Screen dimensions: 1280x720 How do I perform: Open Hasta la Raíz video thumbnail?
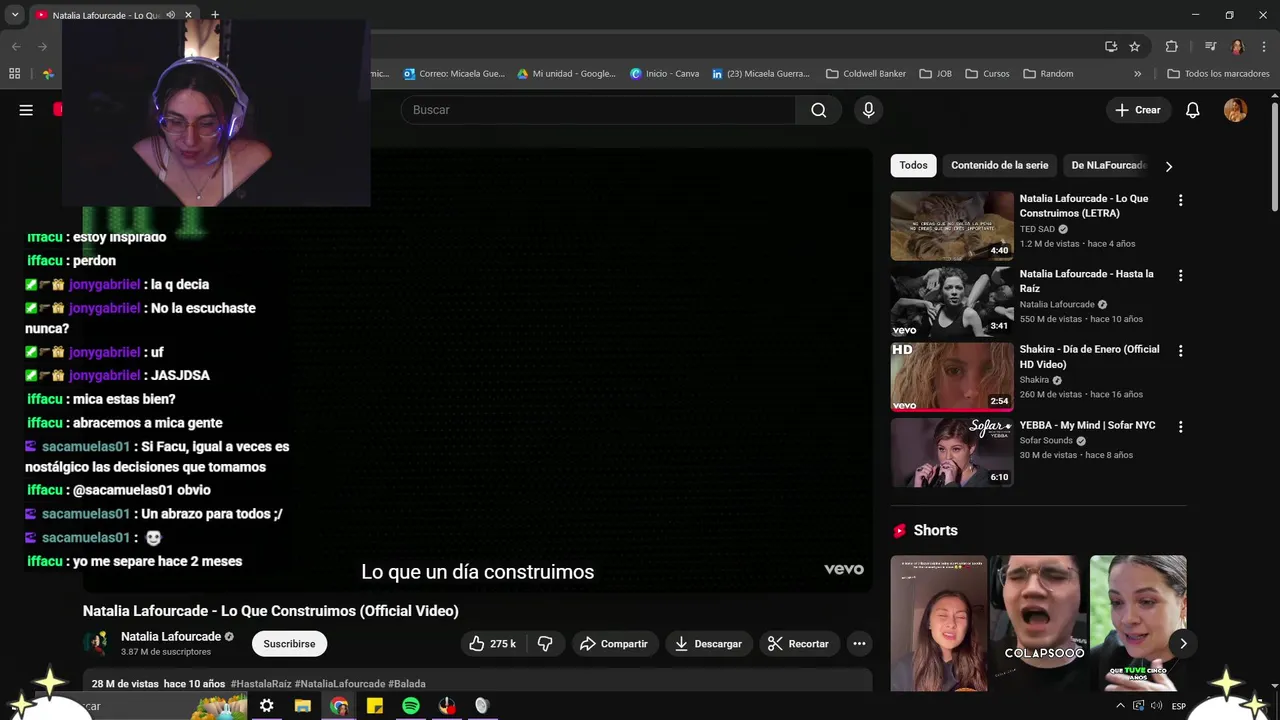coord(952,302)
